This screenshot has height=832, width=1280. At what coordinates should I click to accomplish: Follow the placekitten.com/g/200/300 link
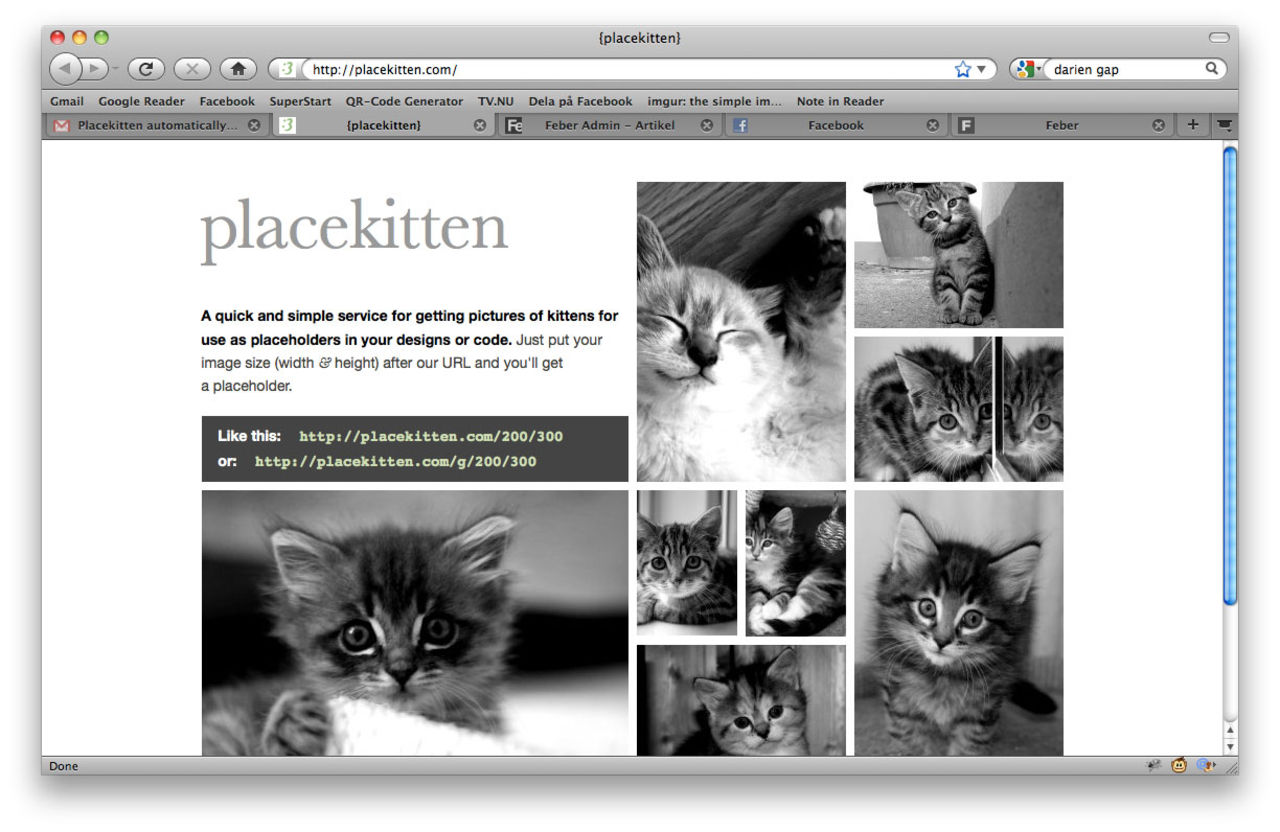(x=395, y=462)
